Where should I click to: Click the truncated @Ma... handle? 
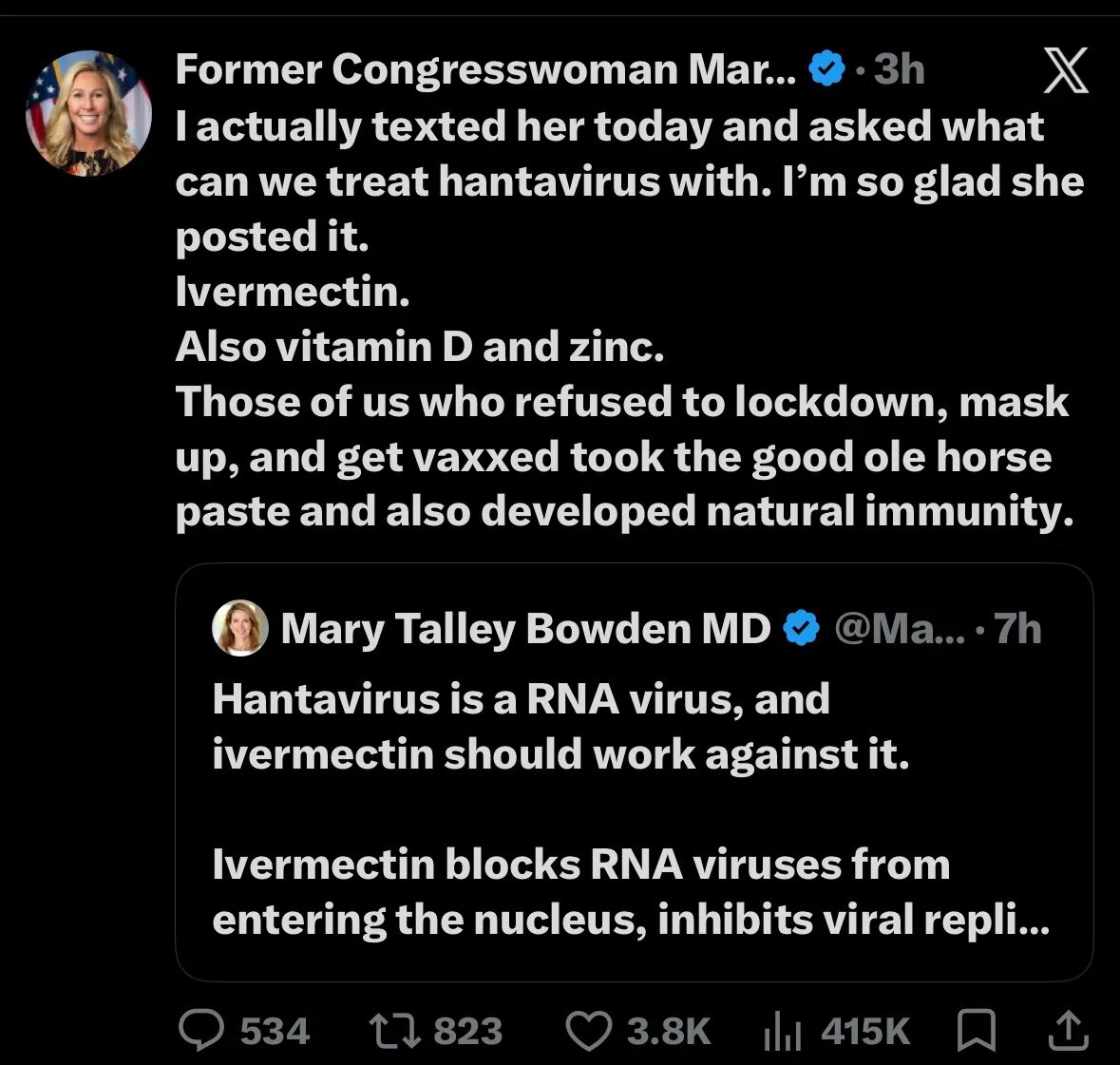[x=900, y=629]
